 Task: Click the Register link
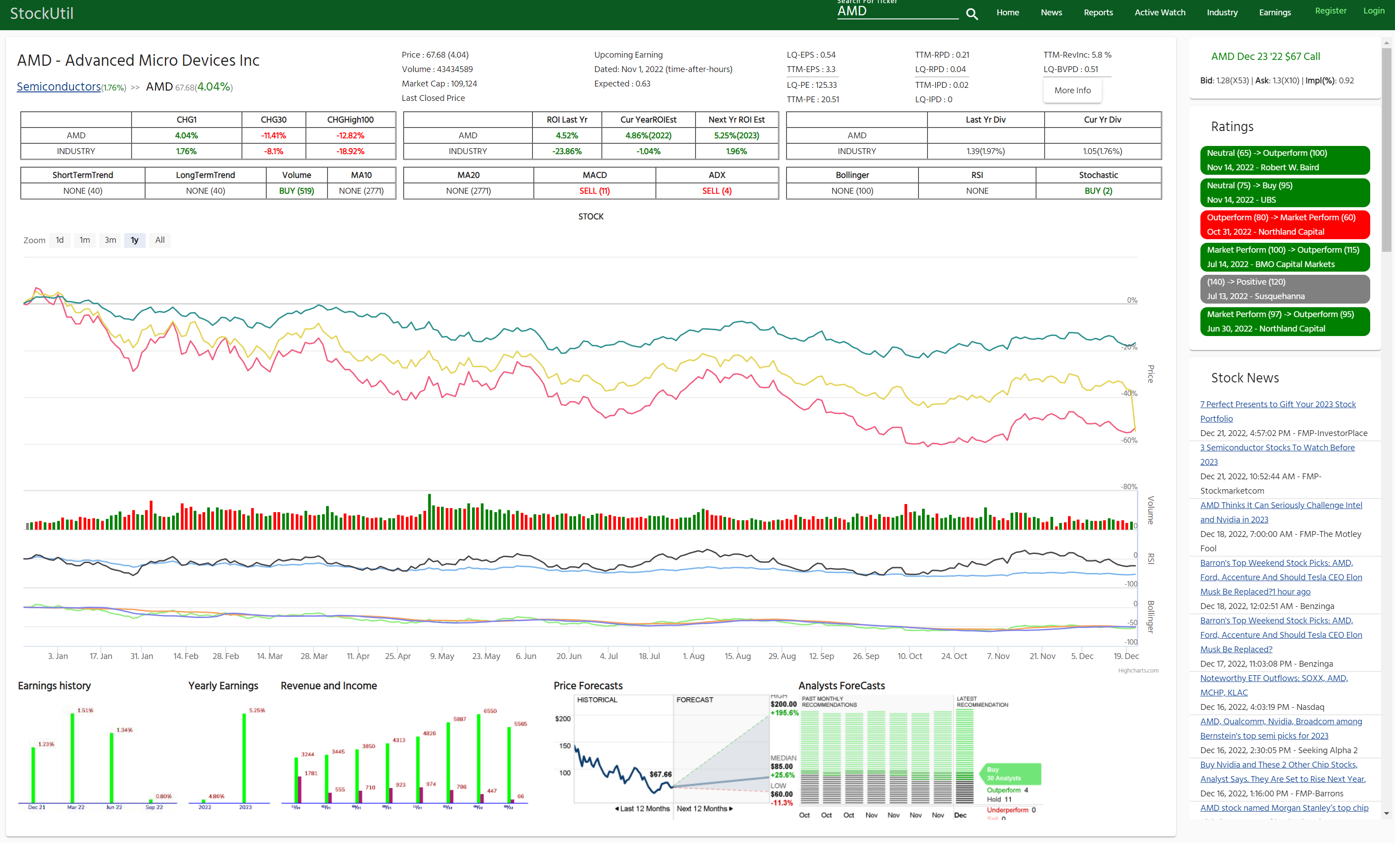[1331, 11]
